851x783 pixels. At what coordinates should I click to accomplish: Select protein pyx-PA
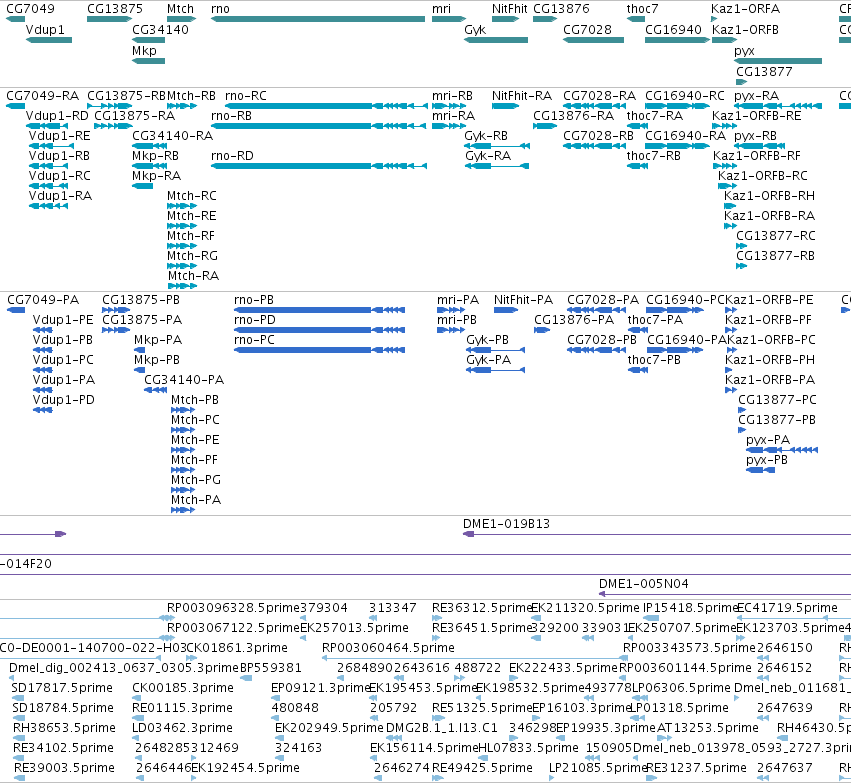tap(782, 450)
